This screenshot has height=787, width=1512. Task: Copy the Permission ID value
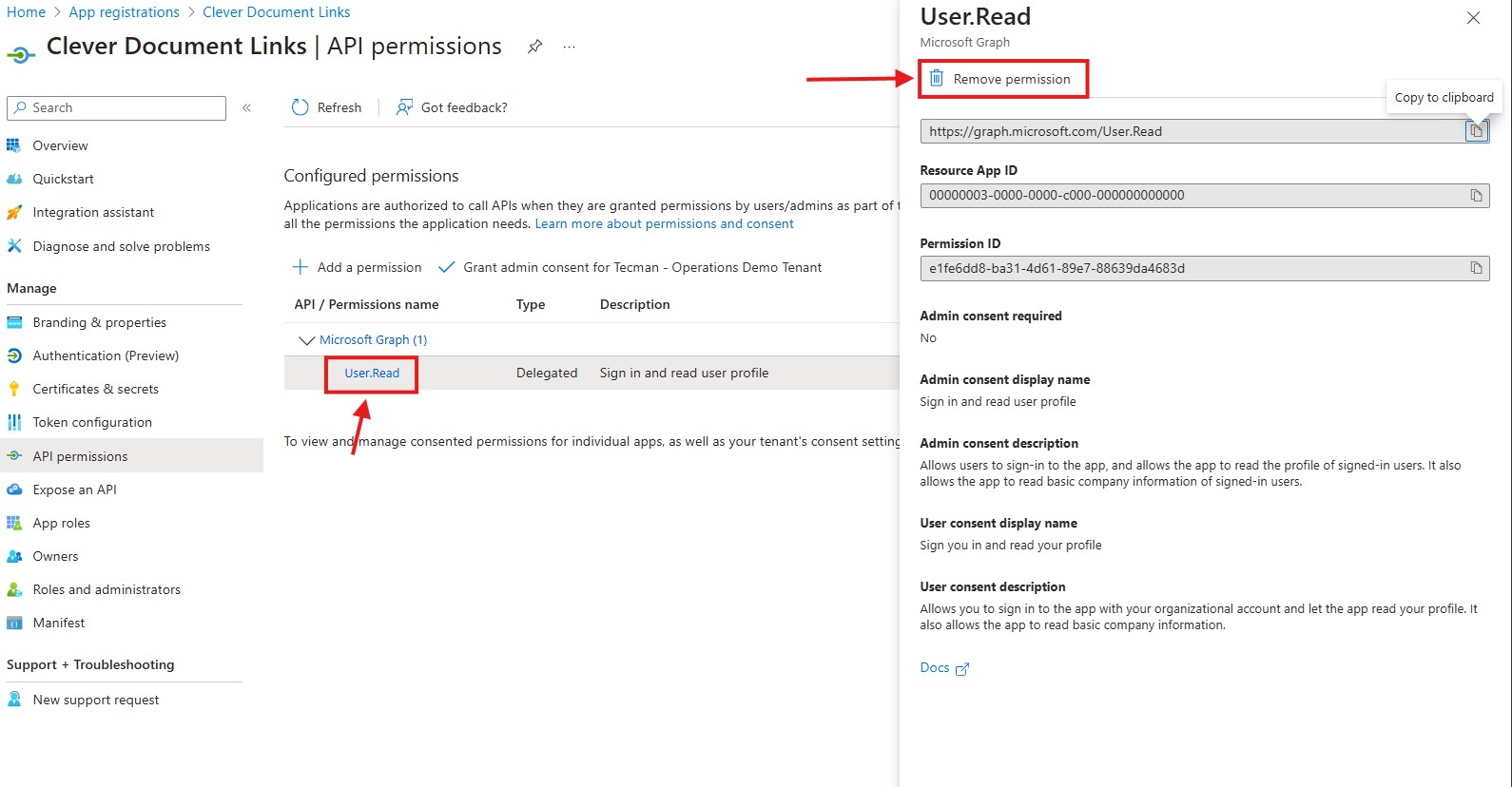tap(1476, 268)
